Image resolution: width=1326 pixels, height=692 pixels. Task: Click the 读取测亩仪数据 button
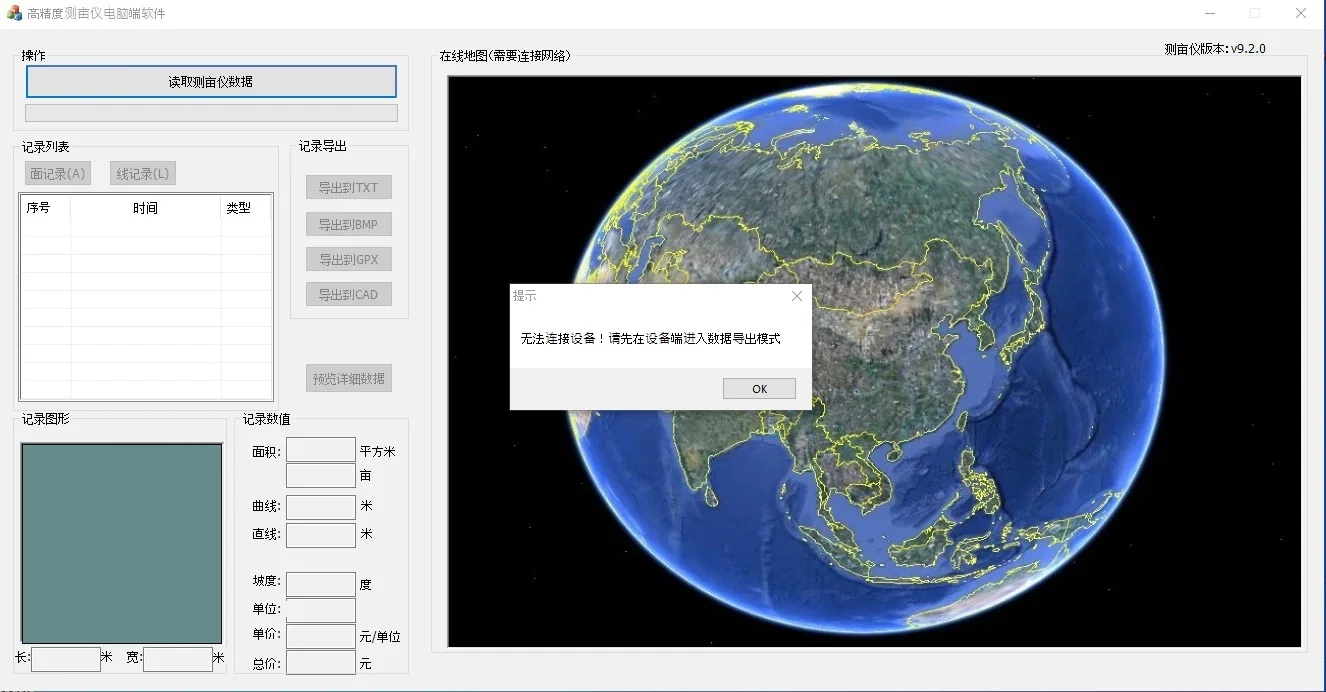click(x=211, y=82)
